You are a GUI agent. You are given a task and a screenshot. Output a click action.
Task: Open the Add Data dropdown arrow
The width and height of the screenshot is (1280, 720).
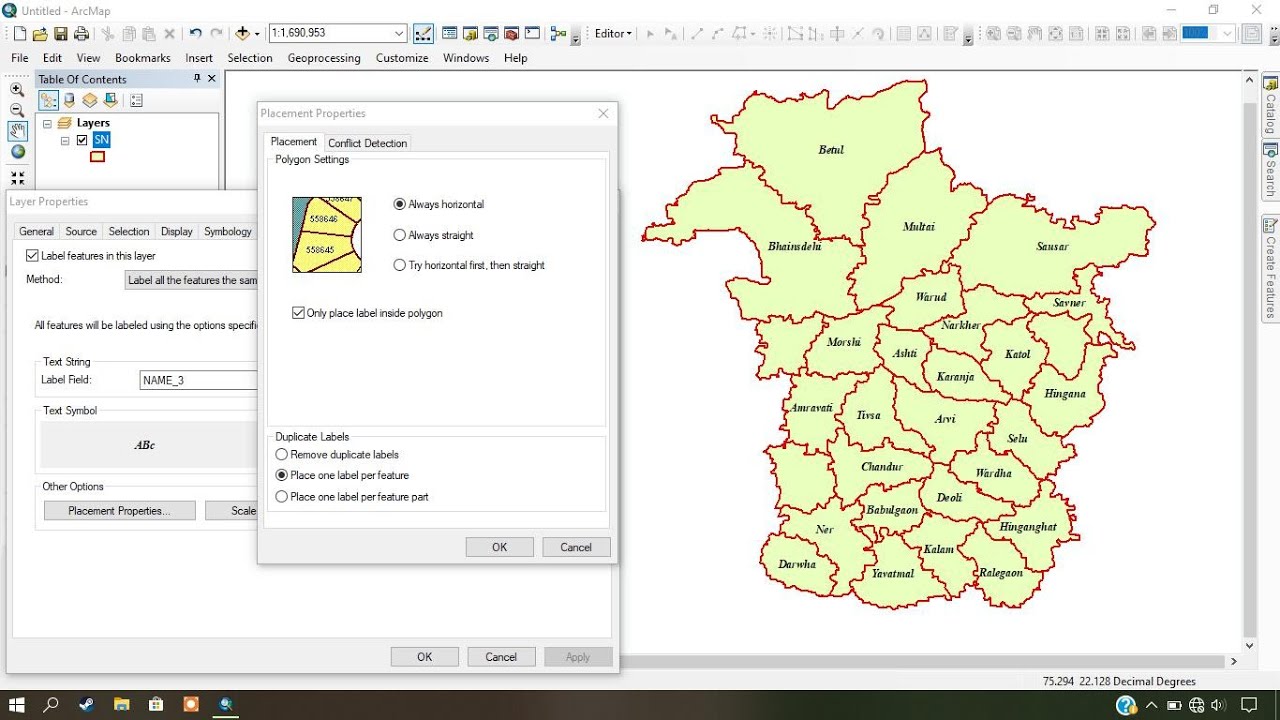[x=256, y=34]
